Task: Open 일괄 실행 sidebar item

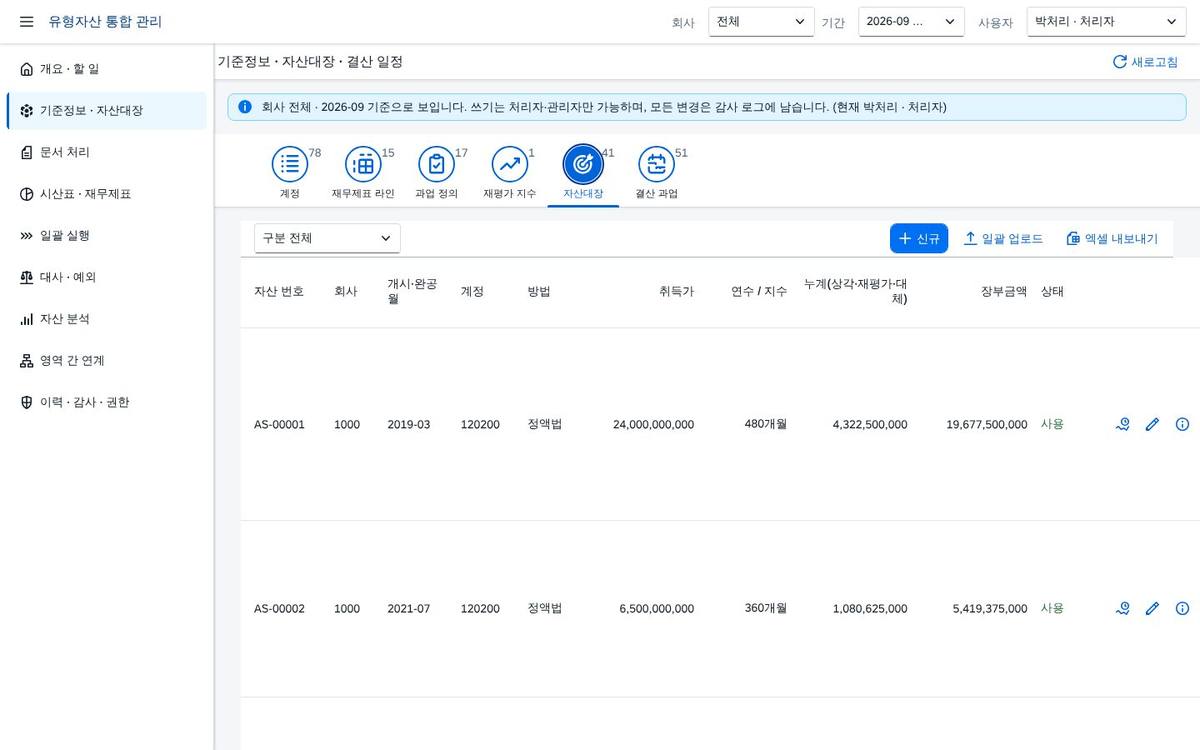Action: pyautogui.click(x=107, y=236)
